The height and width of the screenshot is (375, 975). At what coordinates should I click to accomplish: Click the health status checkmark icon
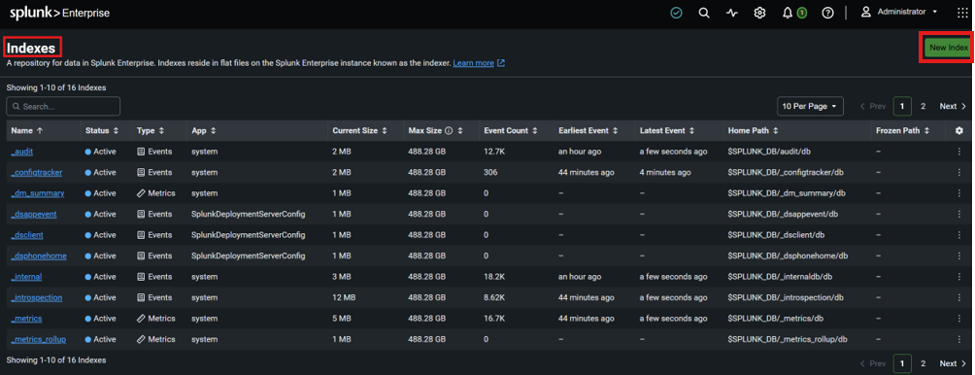pos(677,12)
